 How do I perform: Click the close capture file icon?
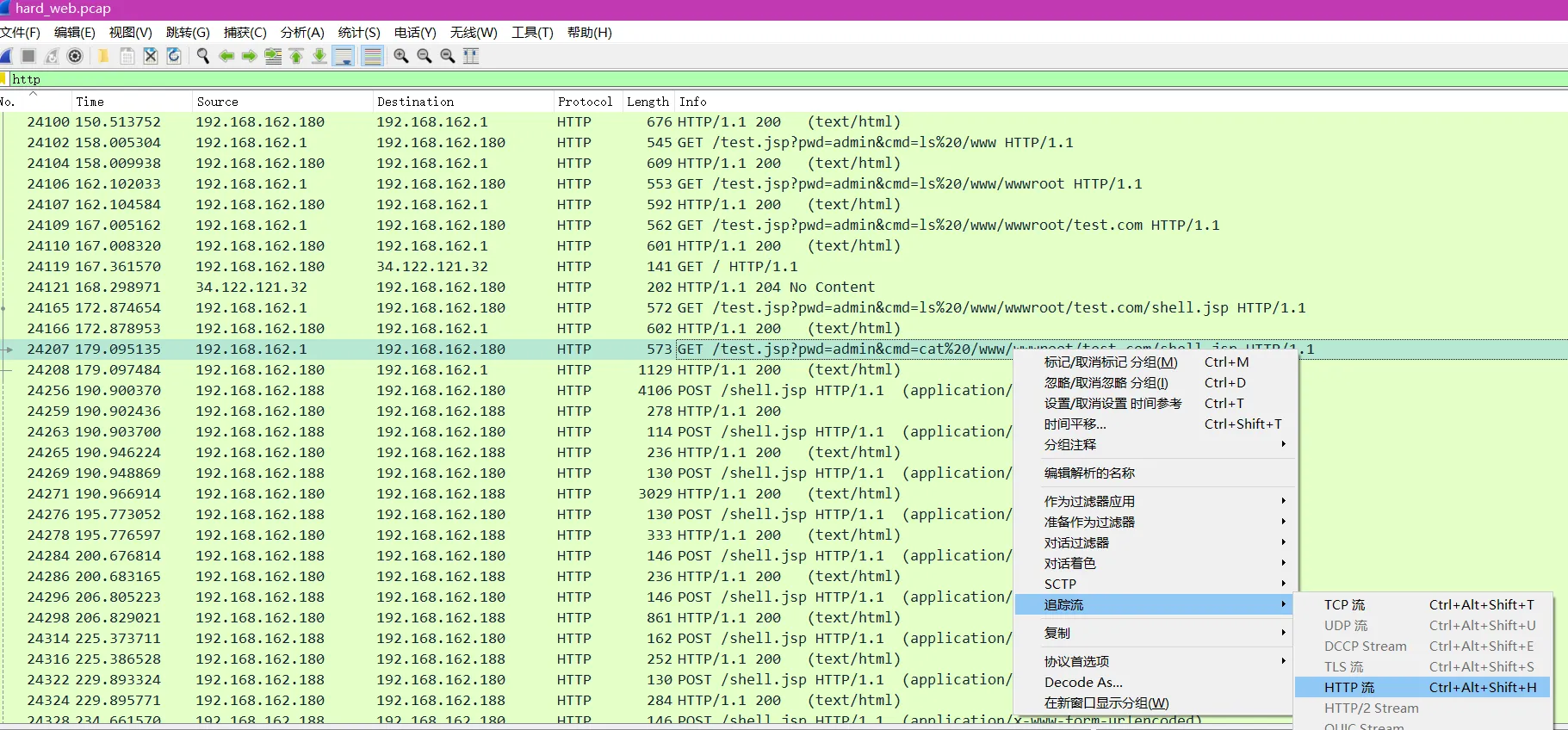click(x=151, y=56)
